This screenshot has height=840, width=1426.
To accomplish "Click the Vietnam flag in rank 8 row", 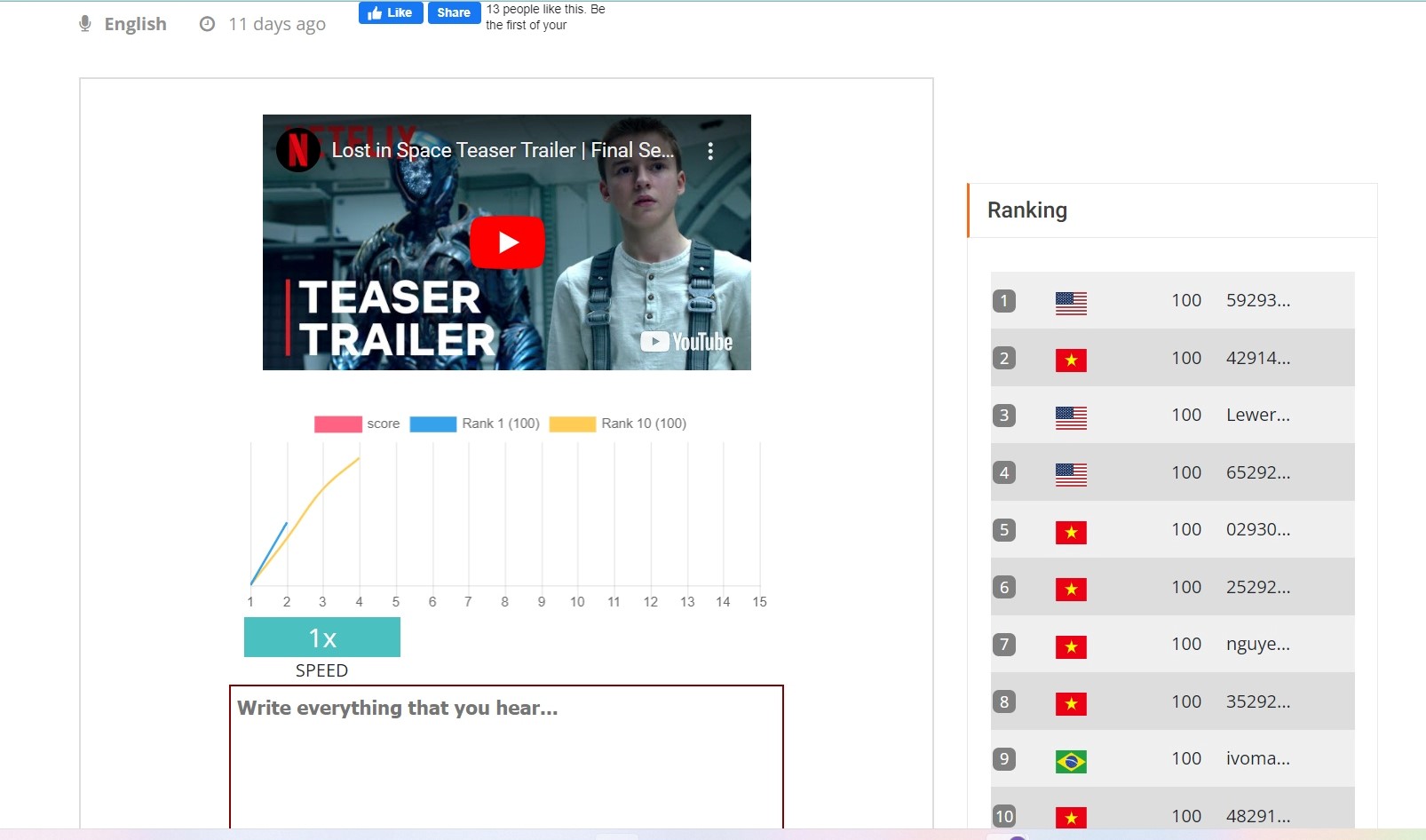I will (x=1071, y=704).
